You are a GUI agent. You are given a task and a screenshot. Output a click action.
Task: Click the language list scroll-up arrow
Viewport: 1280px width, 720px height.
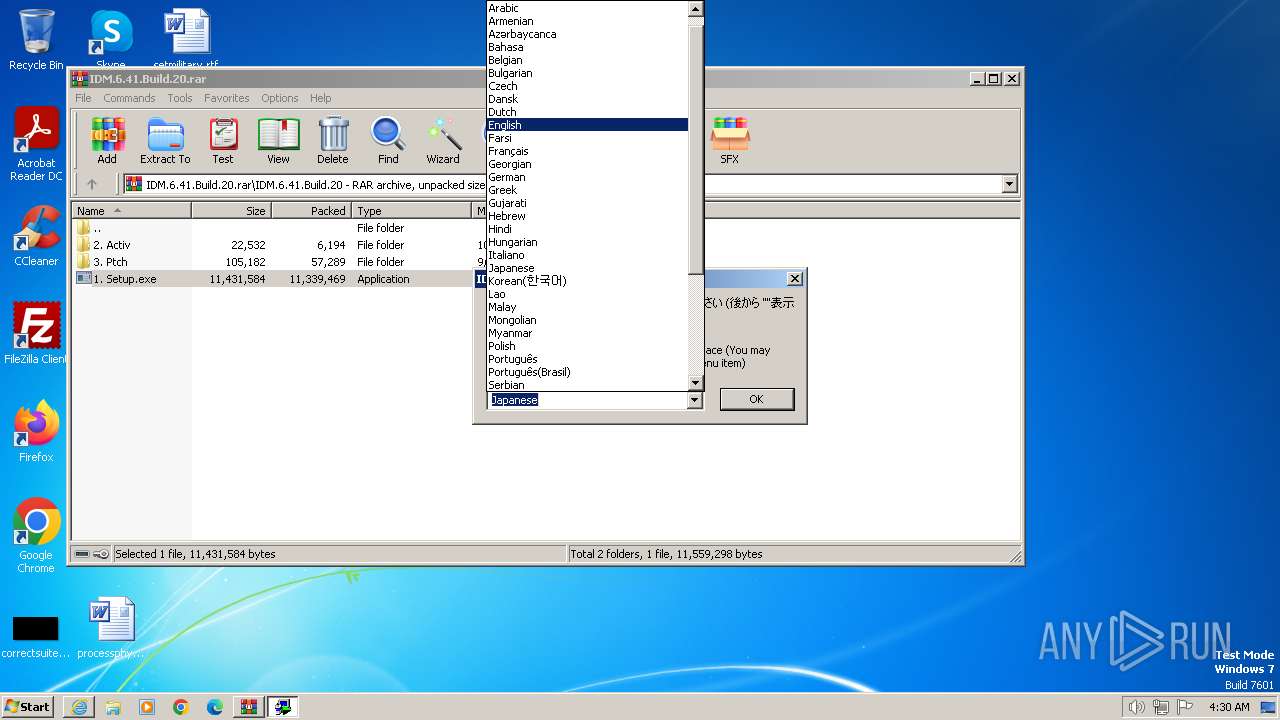pyautogui.click(x=696, y=9)
